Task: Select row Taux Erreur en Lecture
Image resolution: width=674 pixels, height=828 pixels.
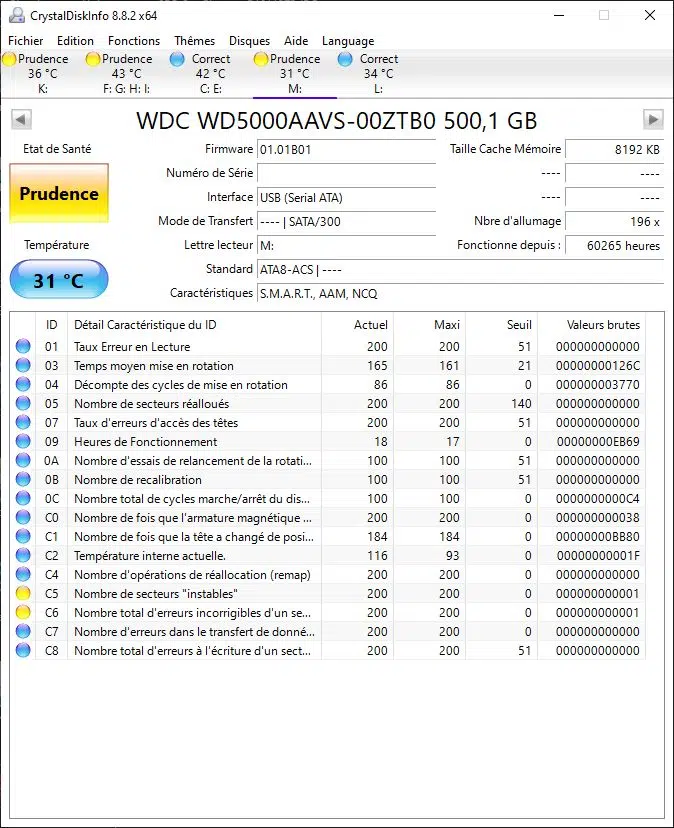Action: click(328, 346)
